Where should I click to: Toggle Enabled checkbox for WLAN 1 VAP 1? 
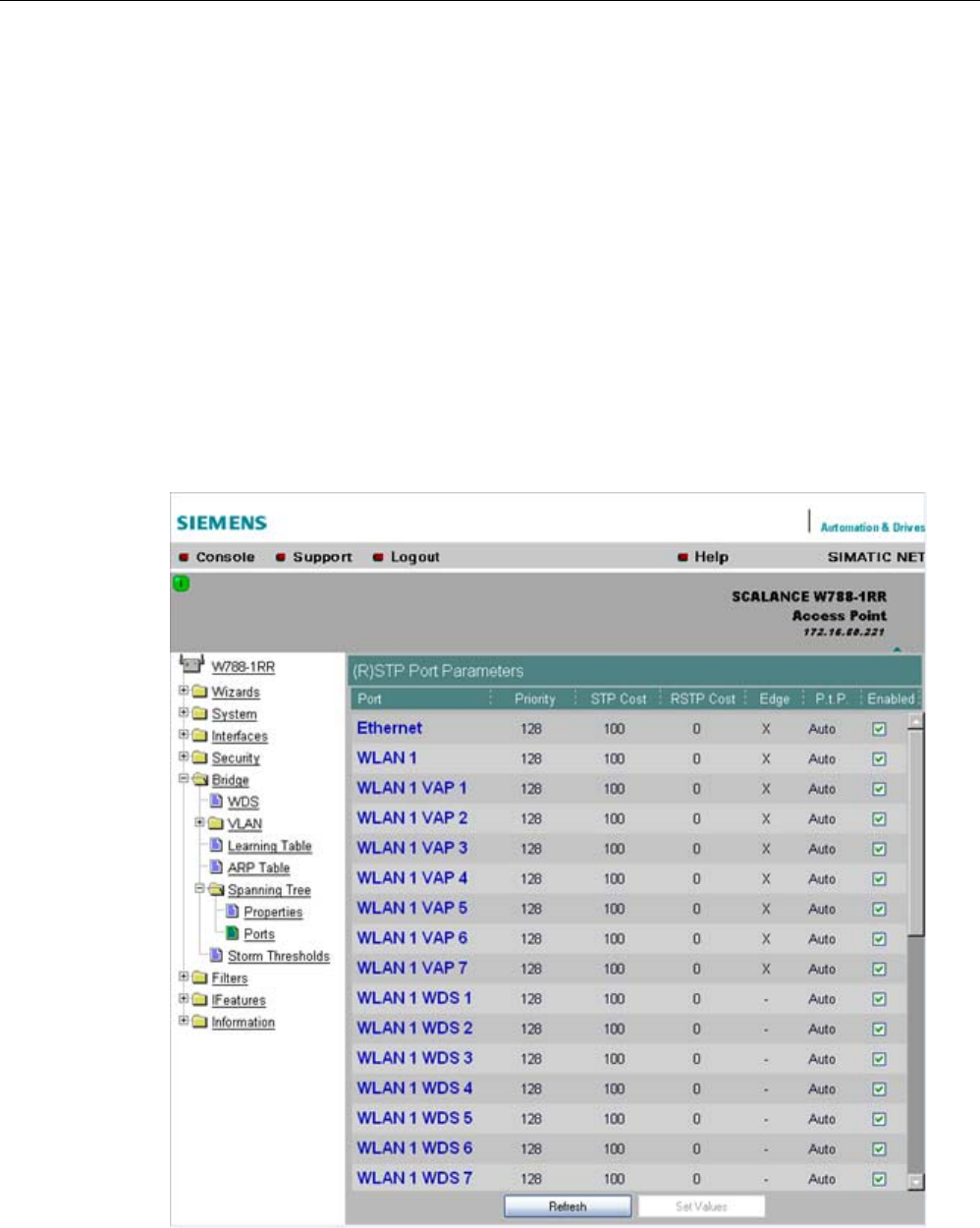point(879,789)
